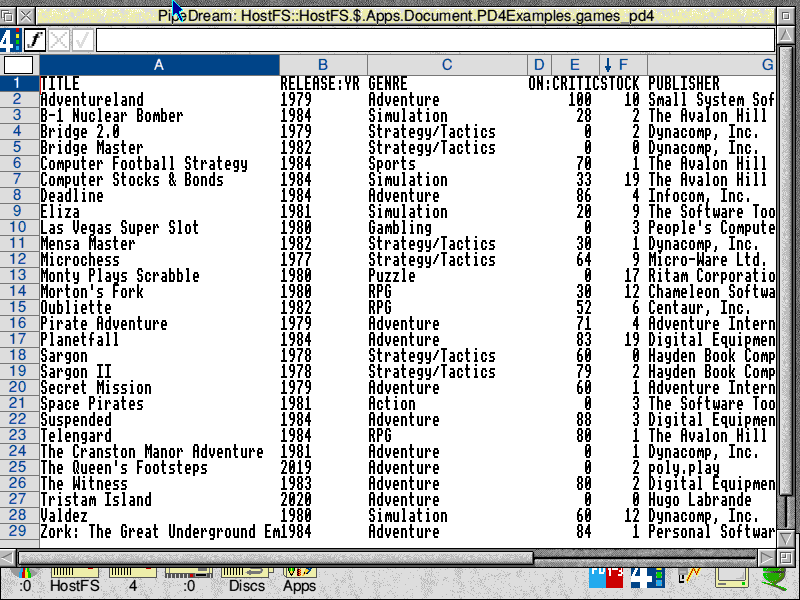Screen dimensions: 800x600
Task: Click in the formula entry line
Action: point(435,40)
